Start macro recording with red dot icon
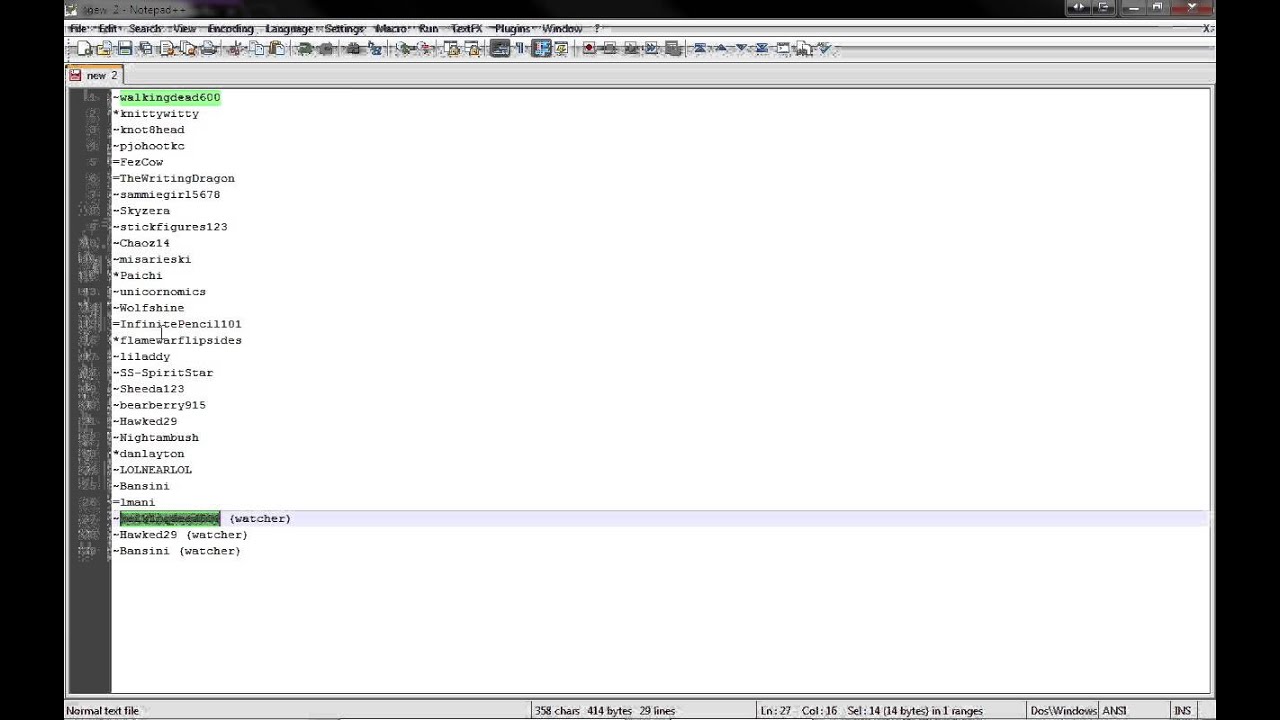This screenshot has height=720, width=1280. pos(589,48)
